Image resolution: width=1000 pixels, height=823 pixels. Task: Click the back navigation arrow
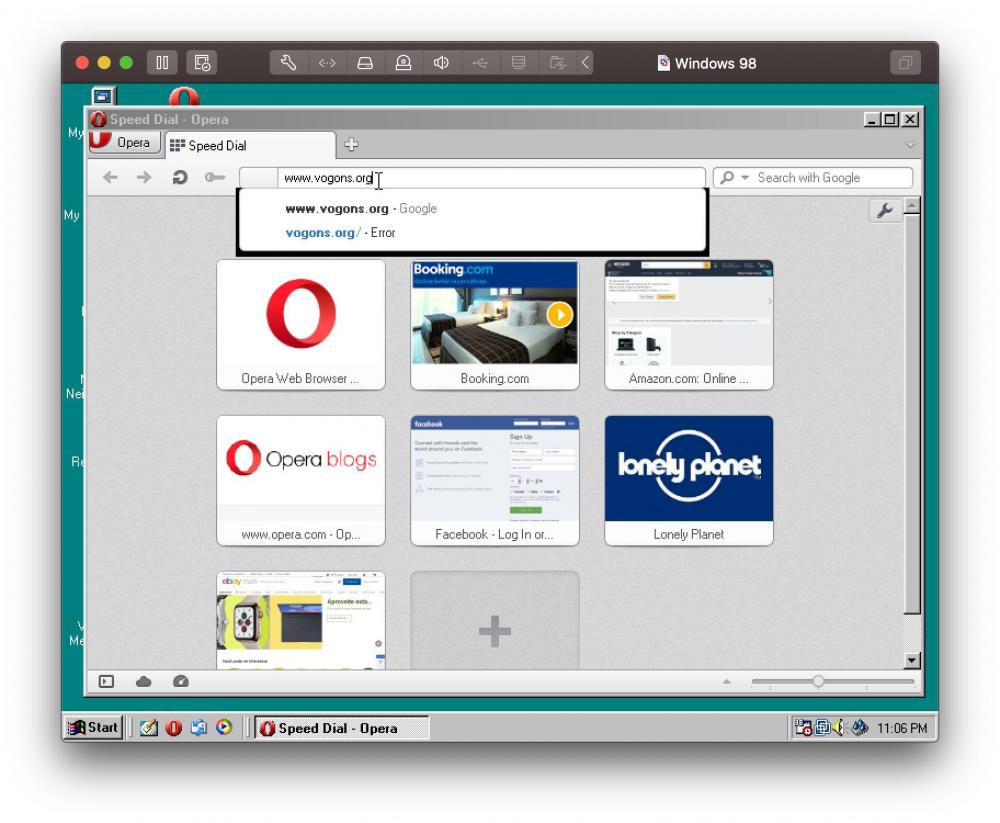pos(110,178)
